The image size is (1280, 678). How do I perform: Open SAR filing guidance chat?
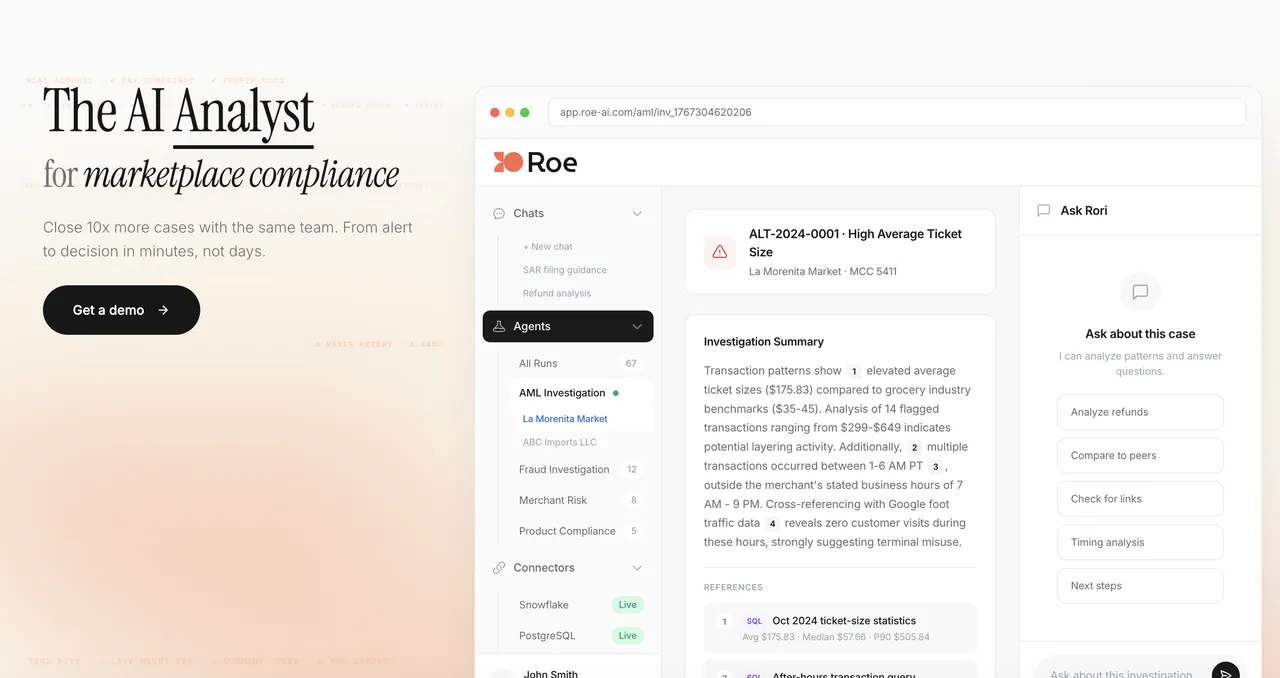tap(564, 270)
